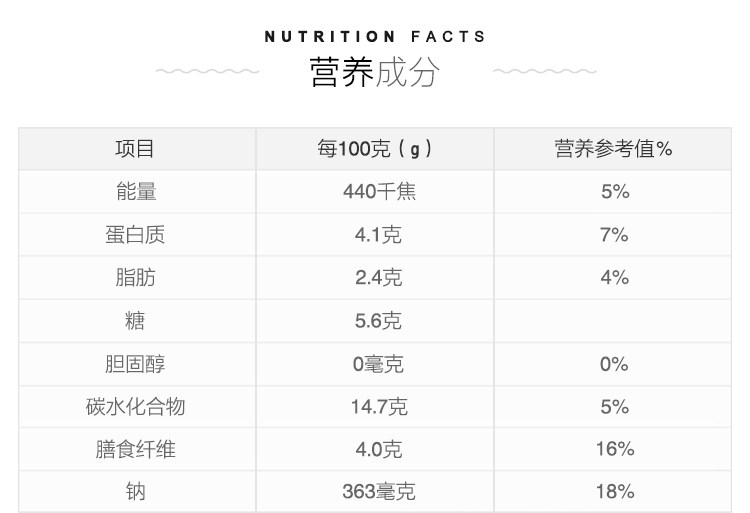Click the 440千焦 value cell
This screenshot has width=750, height=513.
tap(379, 191)
